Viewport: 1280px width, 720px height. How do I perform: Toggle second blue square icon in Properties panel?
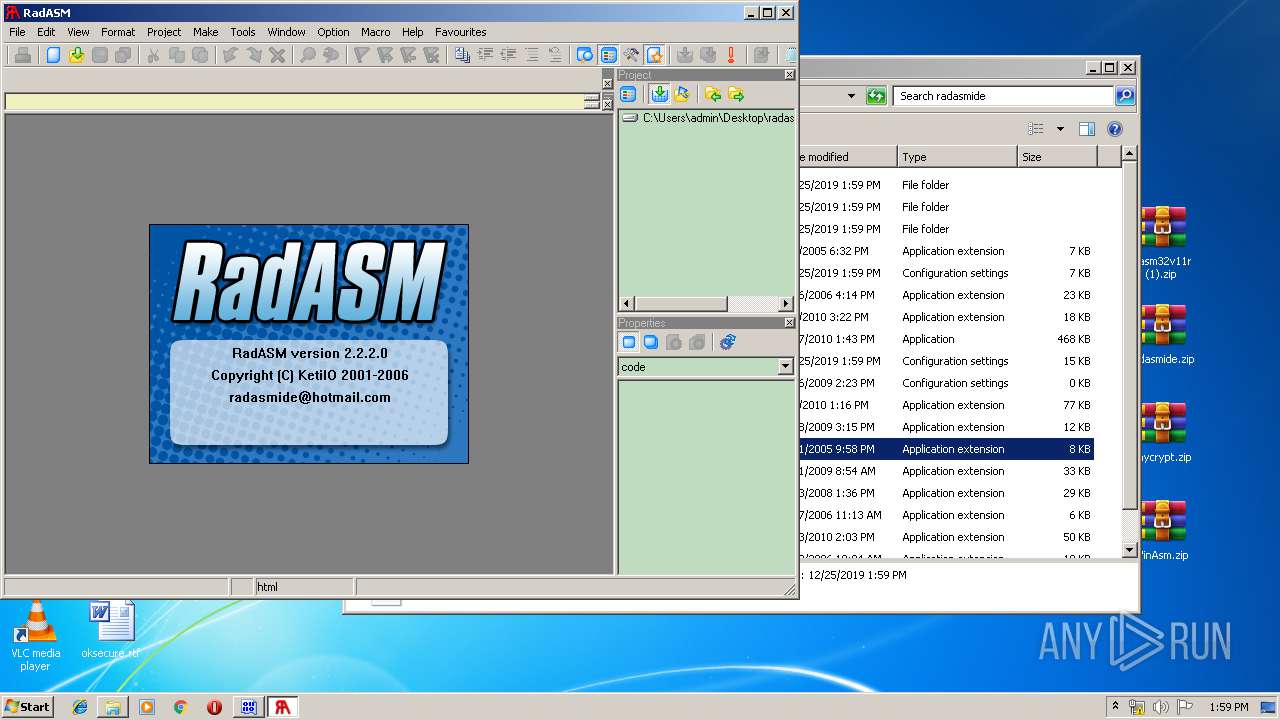click(x=651, y=342)
